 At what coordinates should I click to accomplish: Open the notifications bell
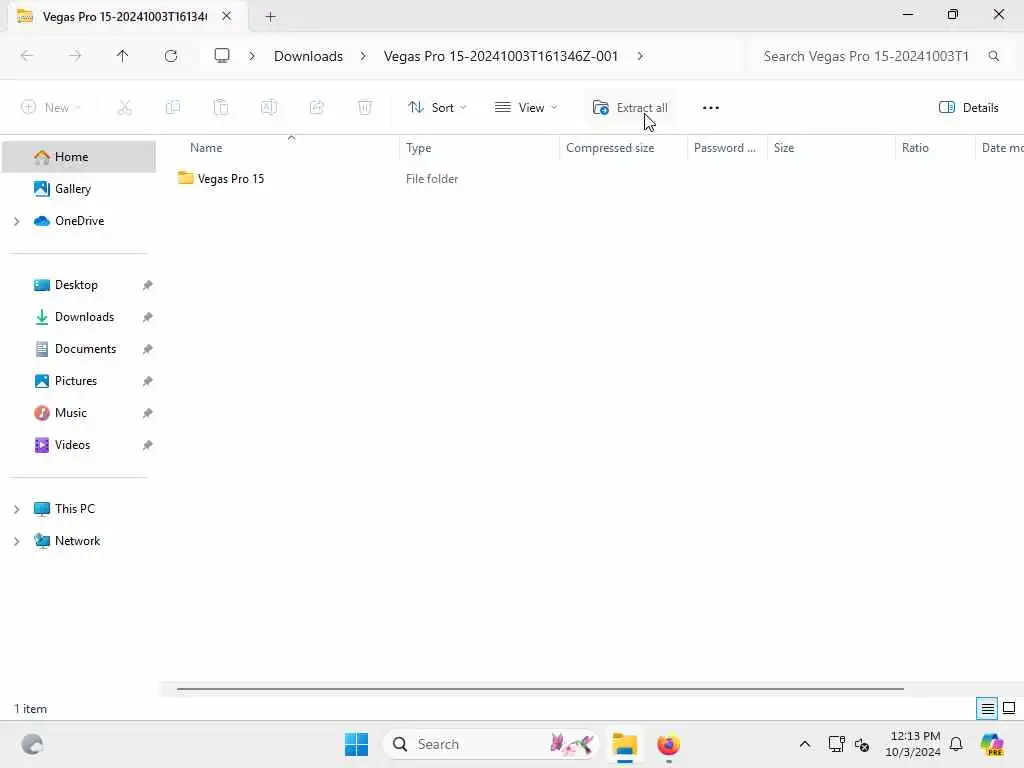pyautogui.click(x=956, y=744)
